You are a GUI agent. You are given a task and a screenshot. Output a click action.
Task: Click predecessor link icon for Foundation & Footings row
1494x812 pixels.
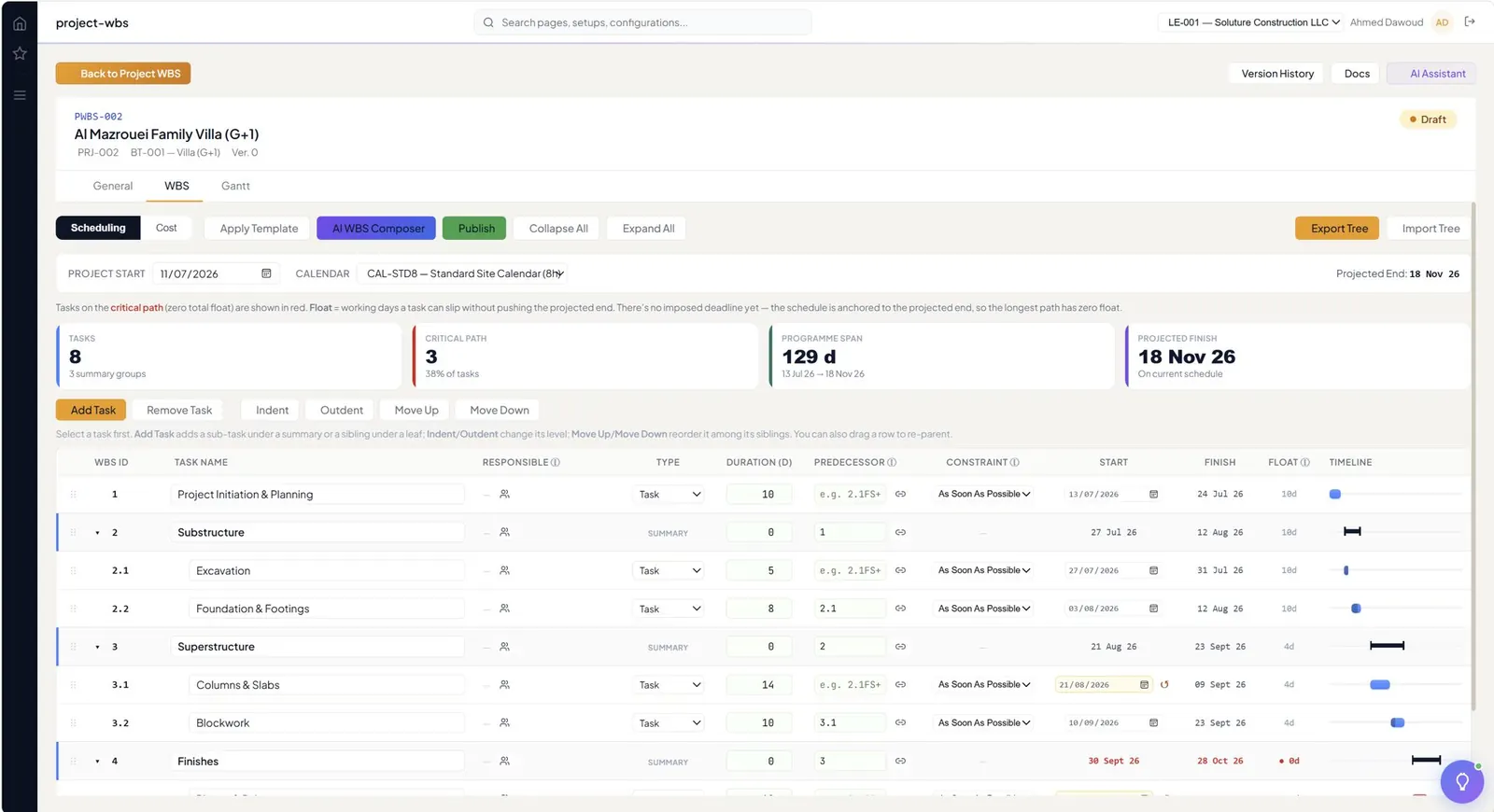(x=900, y=609)
